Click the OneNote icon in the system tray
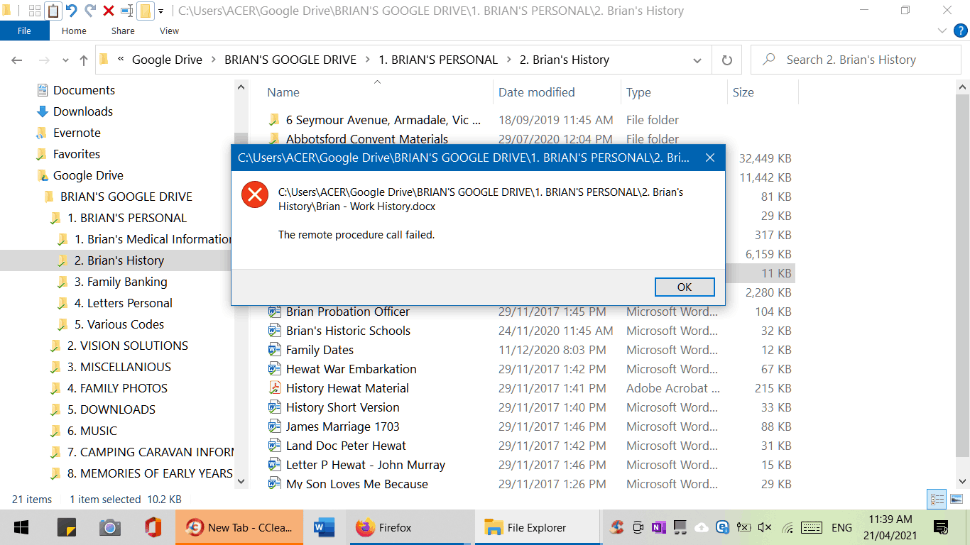Viewport: 970px width, 545px height. click(x=659, y=528)
